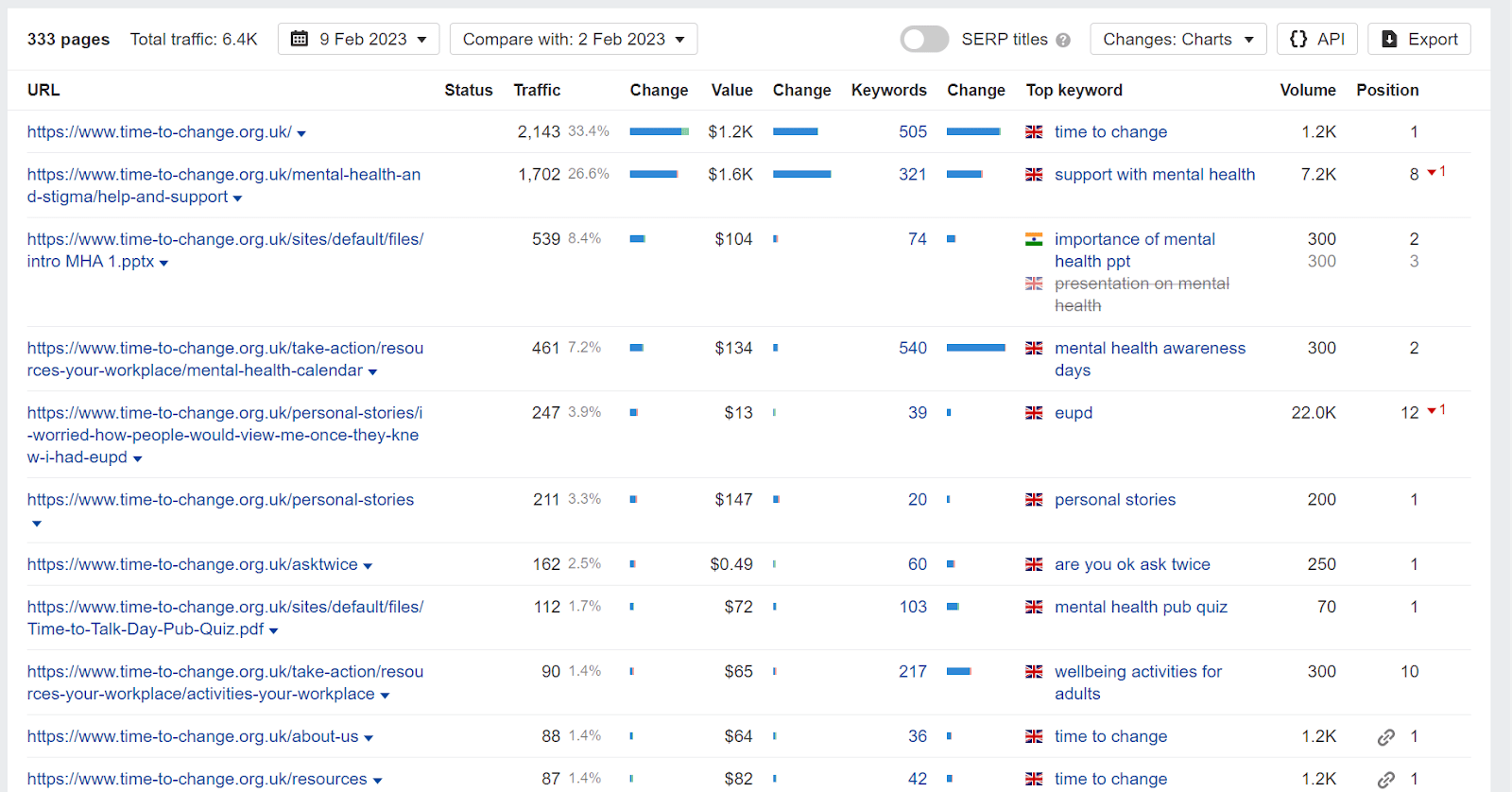Expand the mental-health-calendar dropdown arrow
The height and width of the screenshot is (792, 1512).
372,372
